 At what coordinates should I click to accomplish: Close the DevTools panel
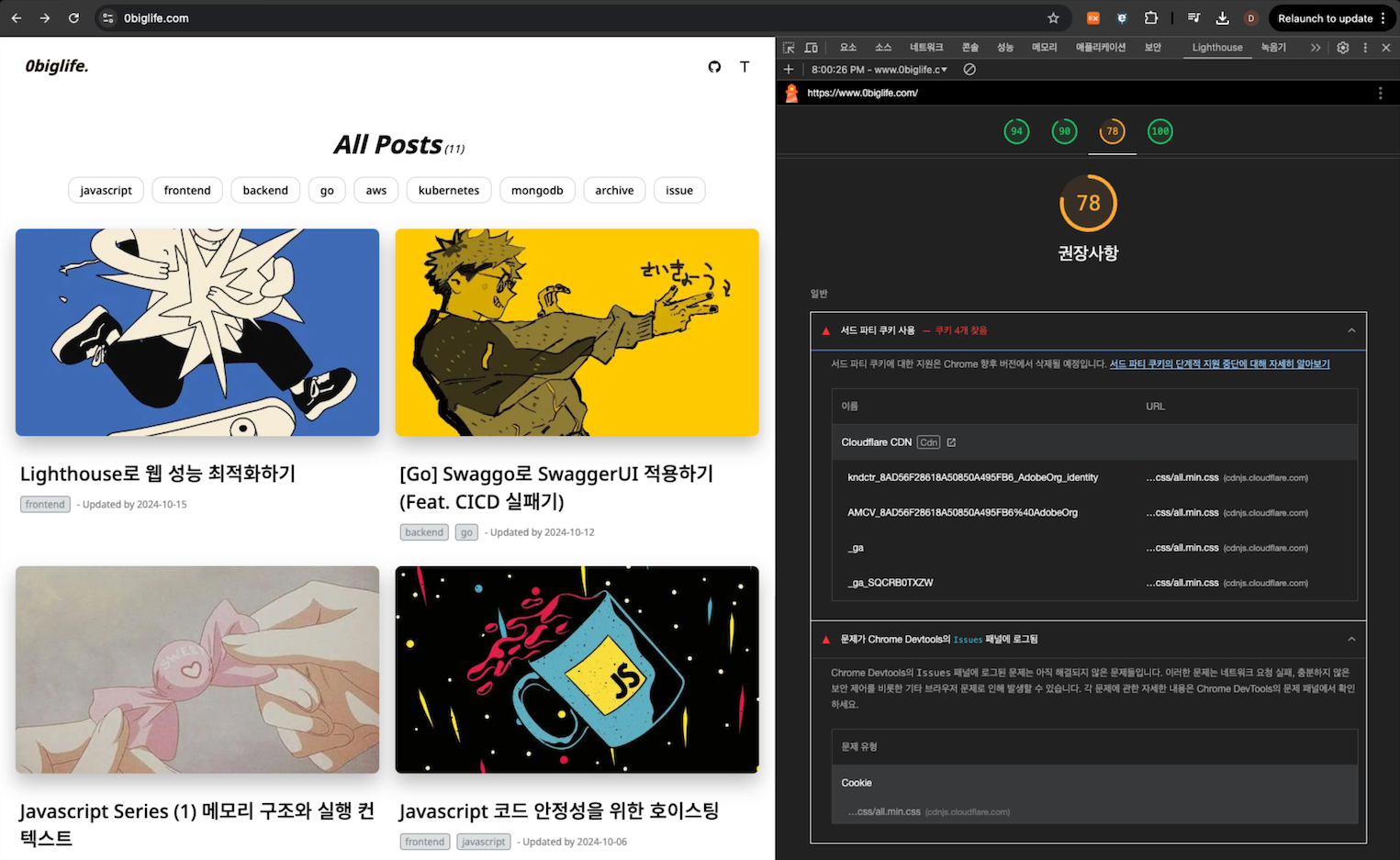pyautogui.click(x=1386, y=48)
